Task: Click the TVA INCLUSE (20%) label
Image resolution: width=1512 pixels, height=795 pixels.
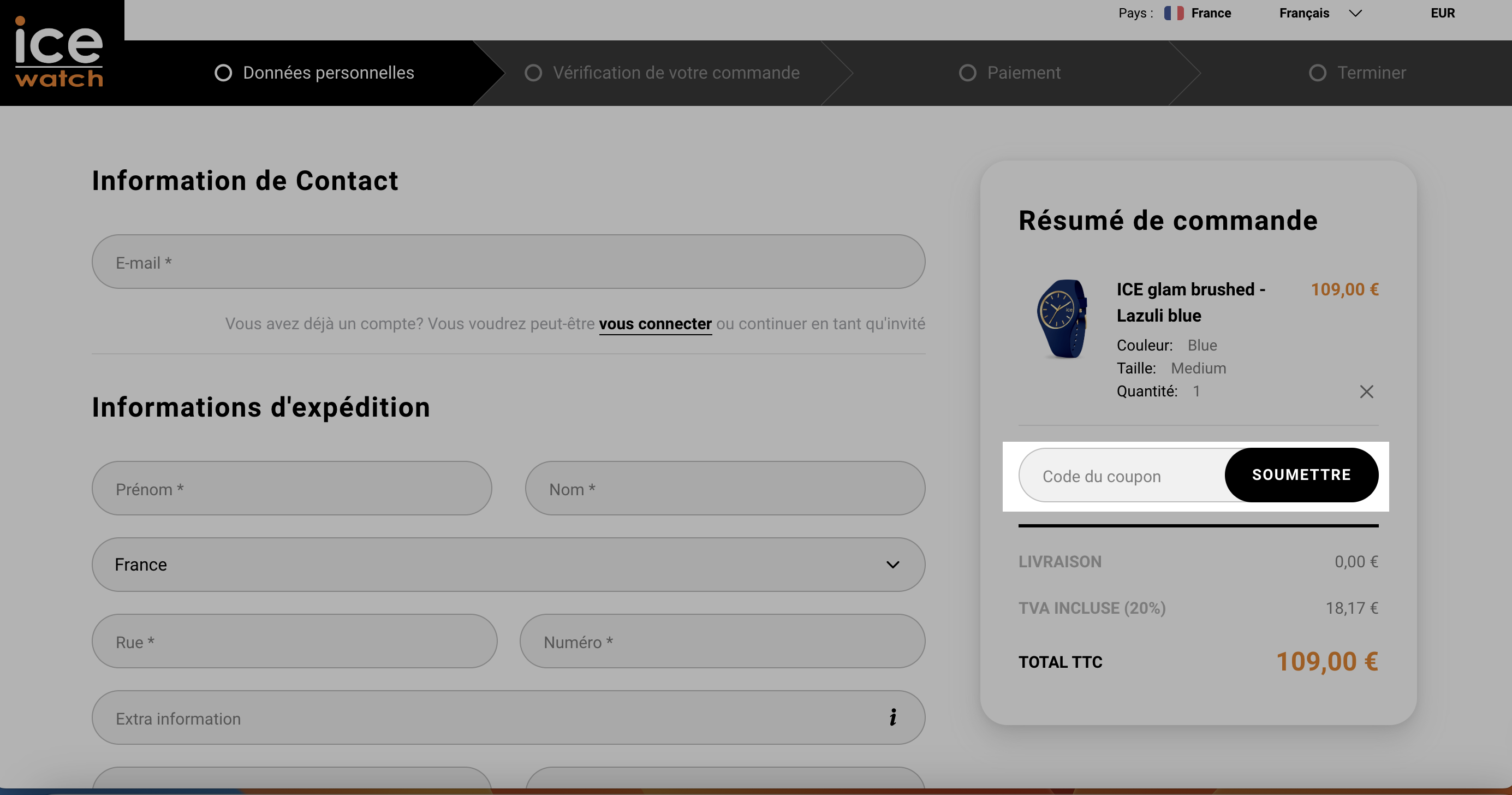Action: (1092, 608)
